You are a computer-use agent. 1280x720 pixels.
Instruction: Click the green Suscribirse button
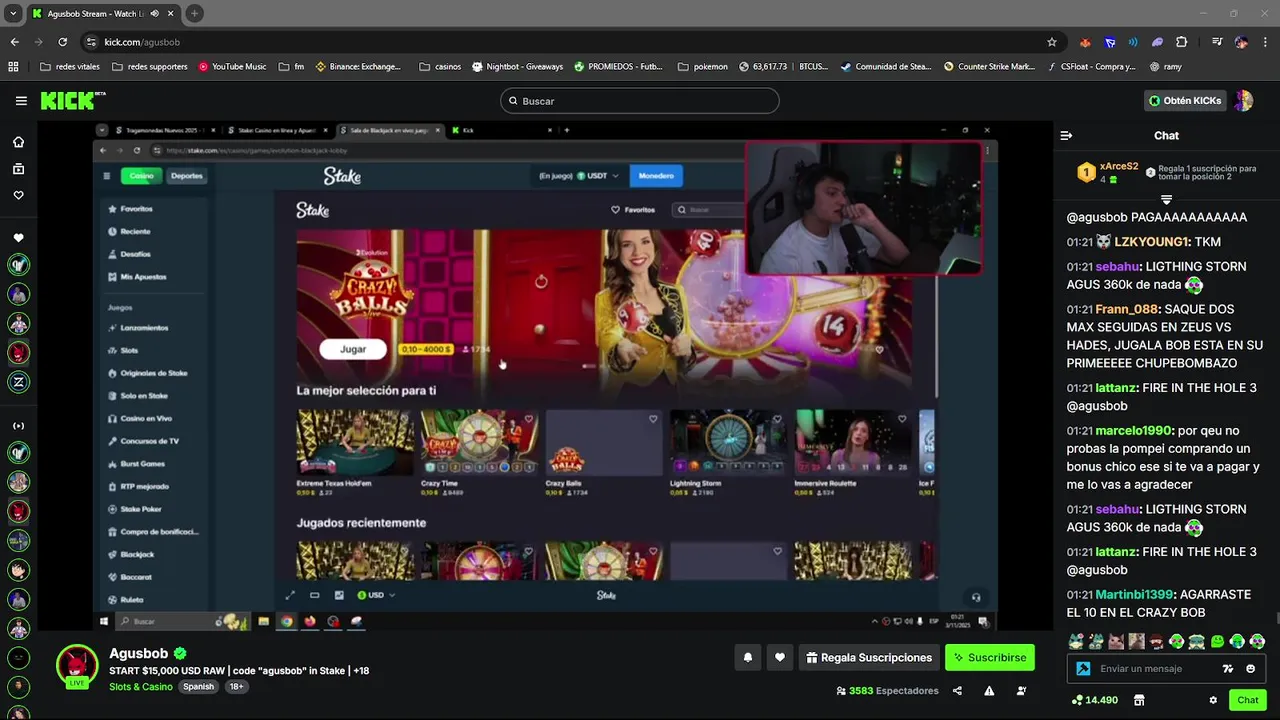pyautogui.click(x=990, y=658)
